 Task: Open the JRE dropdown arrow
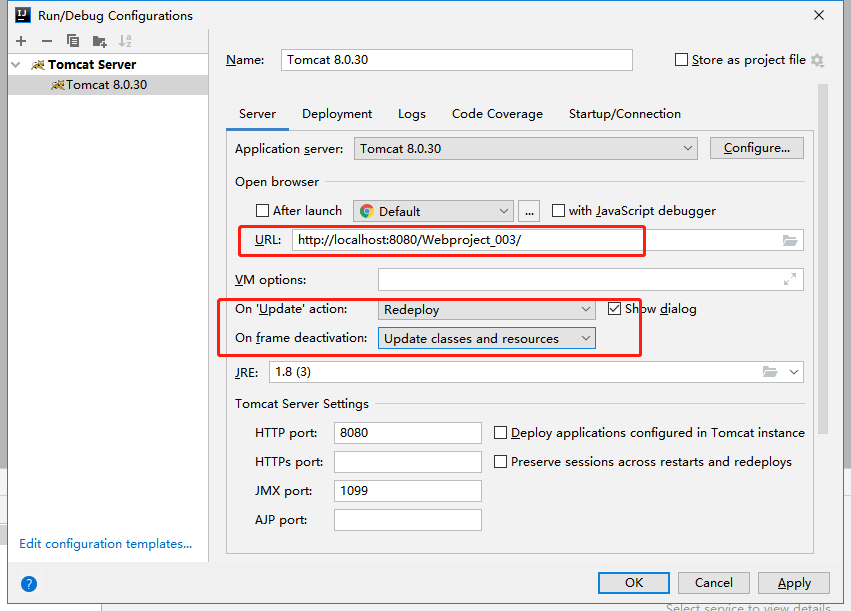click(x=794, y=372)
